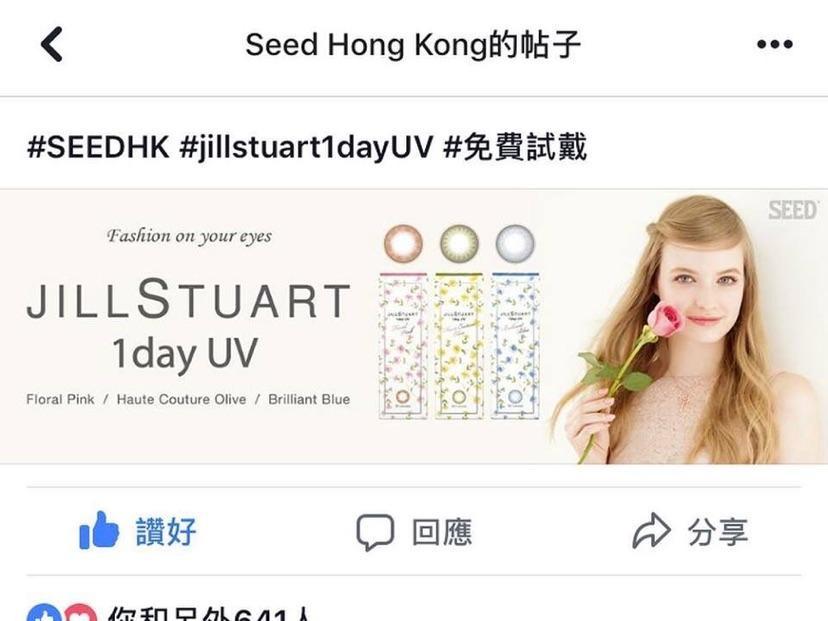
Task: Select the Brilliant Blue lens swatch
Action: tap(515, 243)
